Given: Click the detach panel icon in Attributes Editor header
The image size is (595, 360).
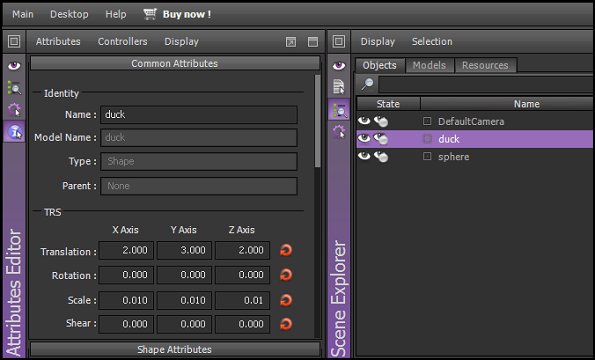Looking at the screenshot, I should [x=291, y=42].
